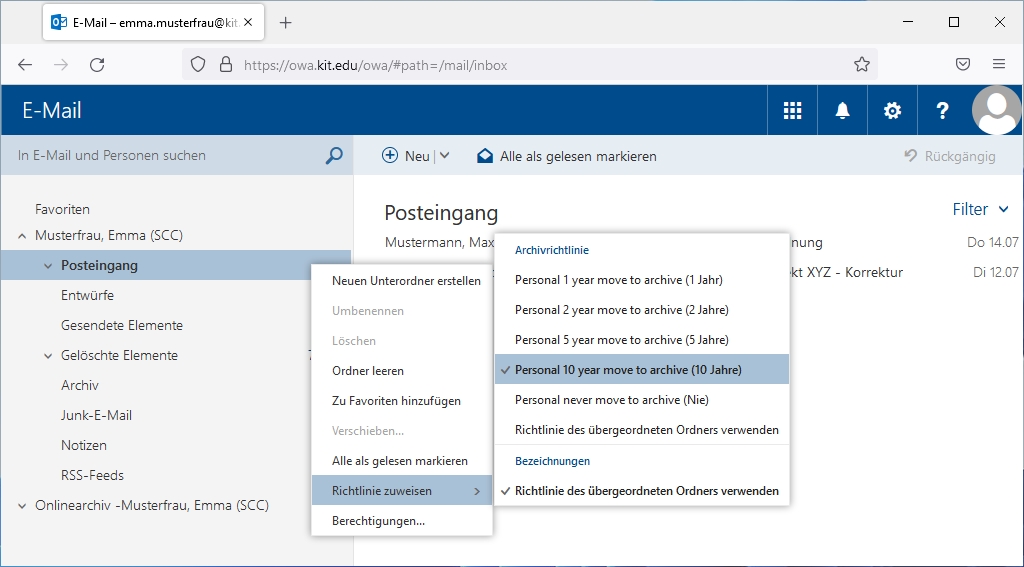The image size is (1024, 567).
Task: Choose Personal 5 year move to archive
Action: coord(621,340)
